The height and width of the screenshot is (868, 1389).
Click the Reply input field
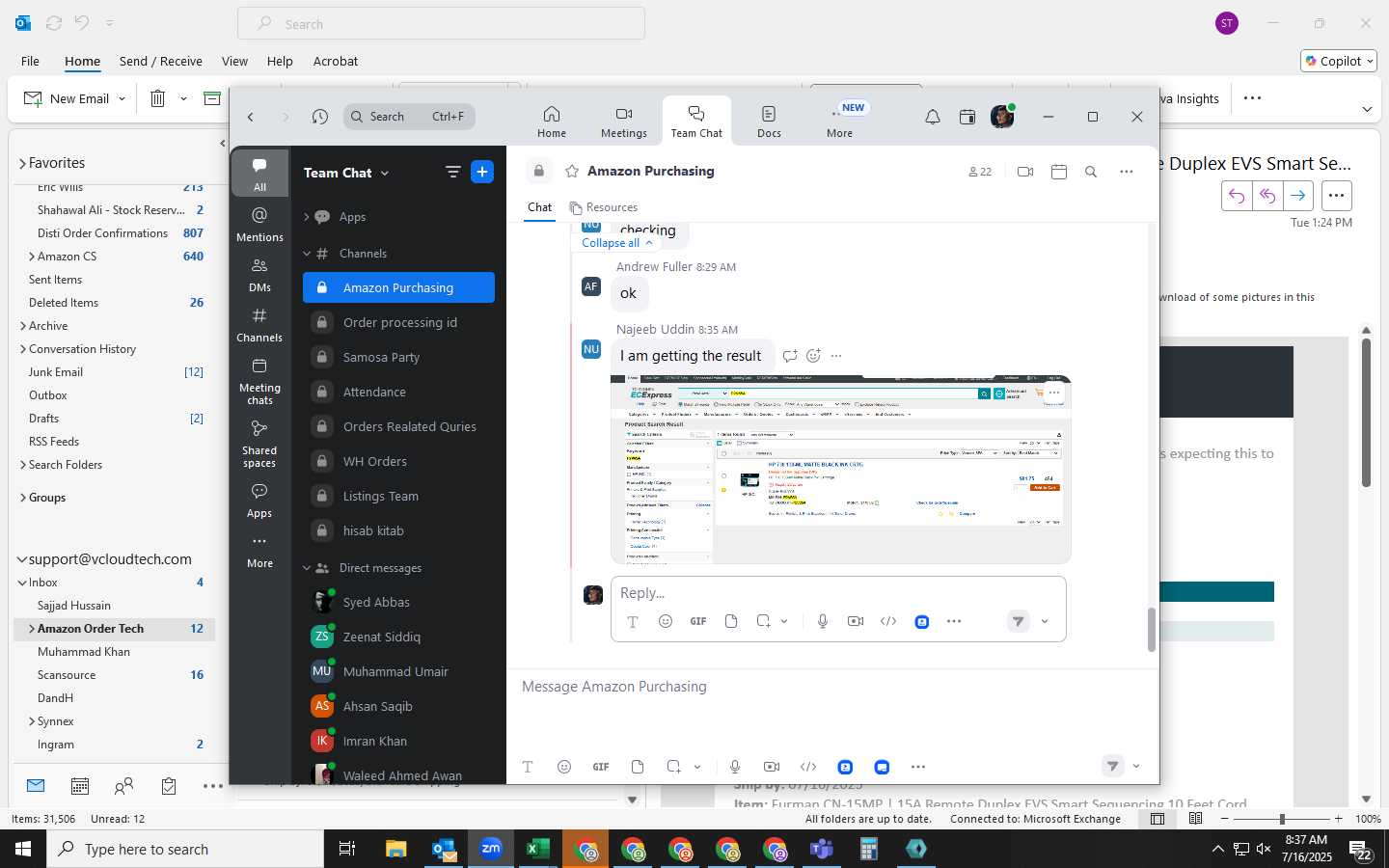(838, 593)
